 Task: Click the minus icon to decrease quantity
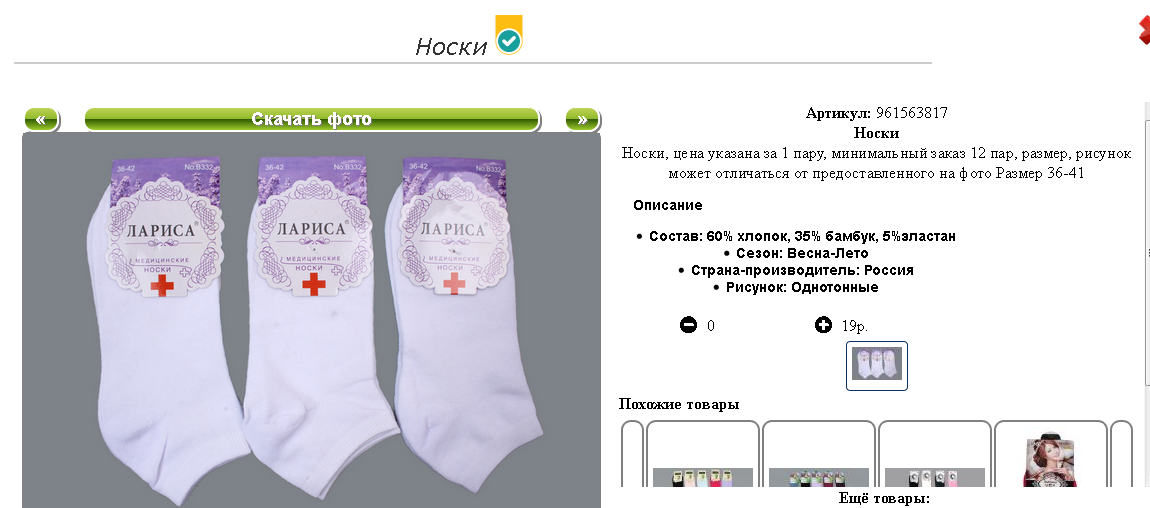[x=688, y=324]
